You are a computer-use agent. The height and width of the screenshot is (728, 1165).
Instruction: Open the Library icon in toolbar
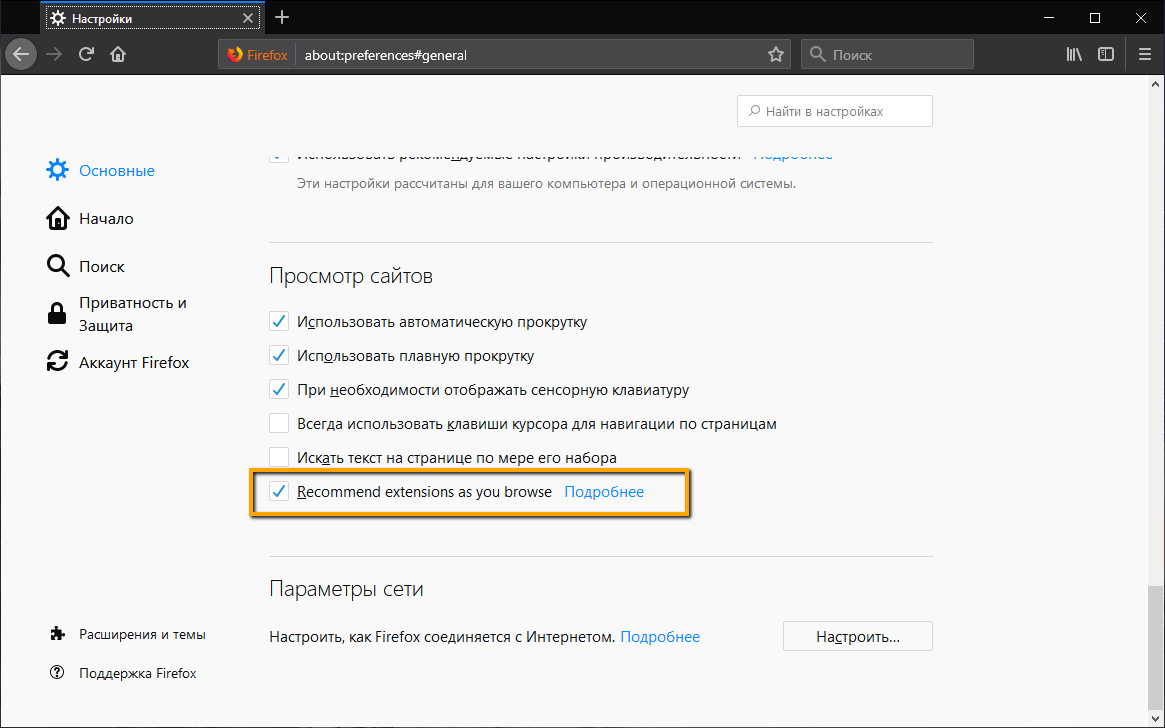[1074, 55]
